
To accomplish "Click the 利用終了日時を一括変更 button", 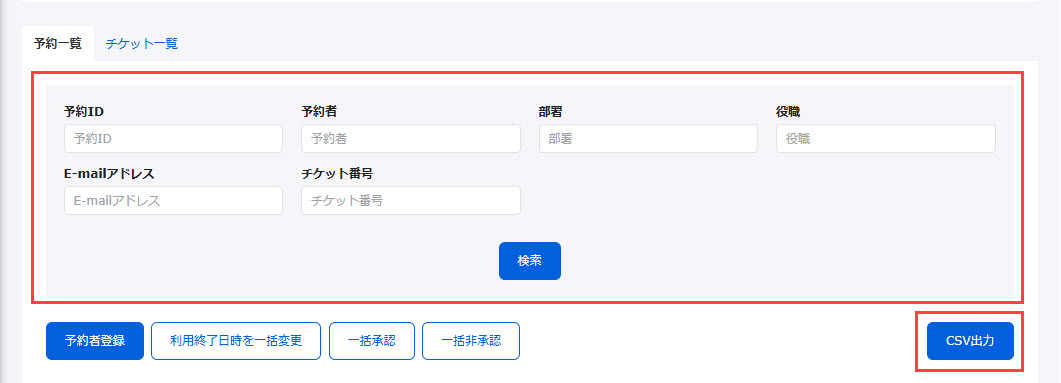I will (235, 341).
